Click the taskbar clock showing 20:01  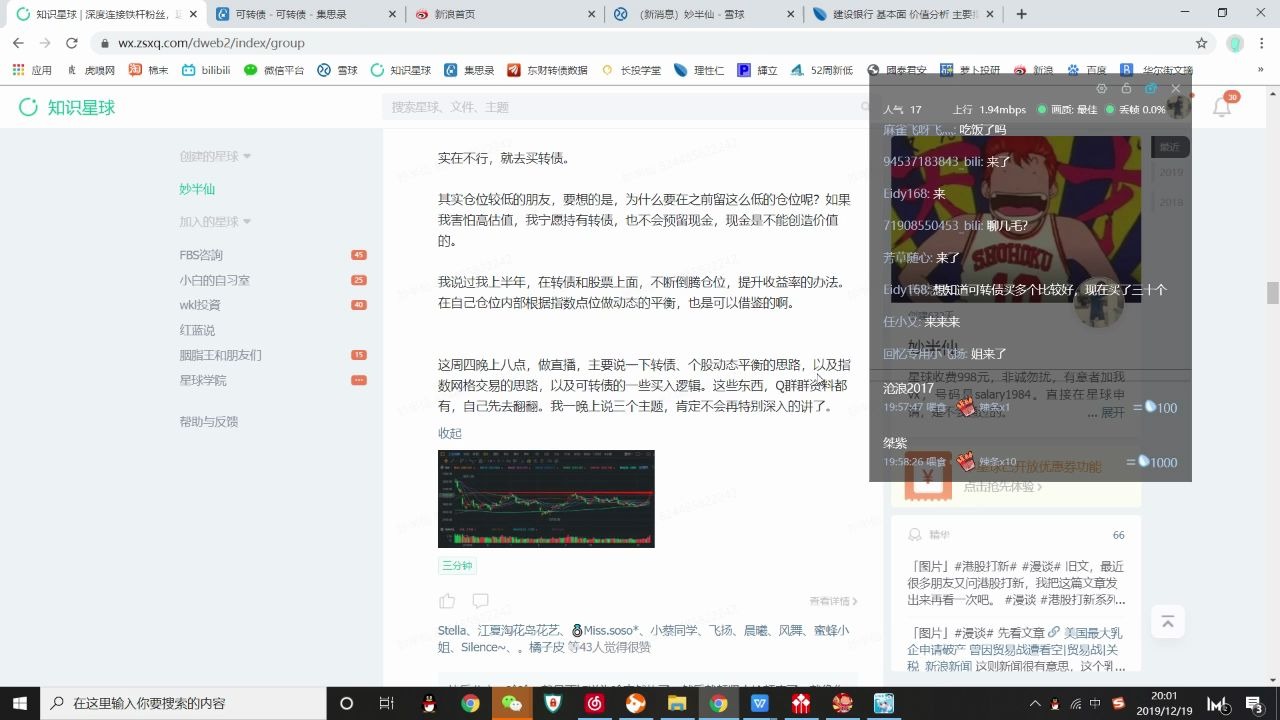pos(1164,704)
